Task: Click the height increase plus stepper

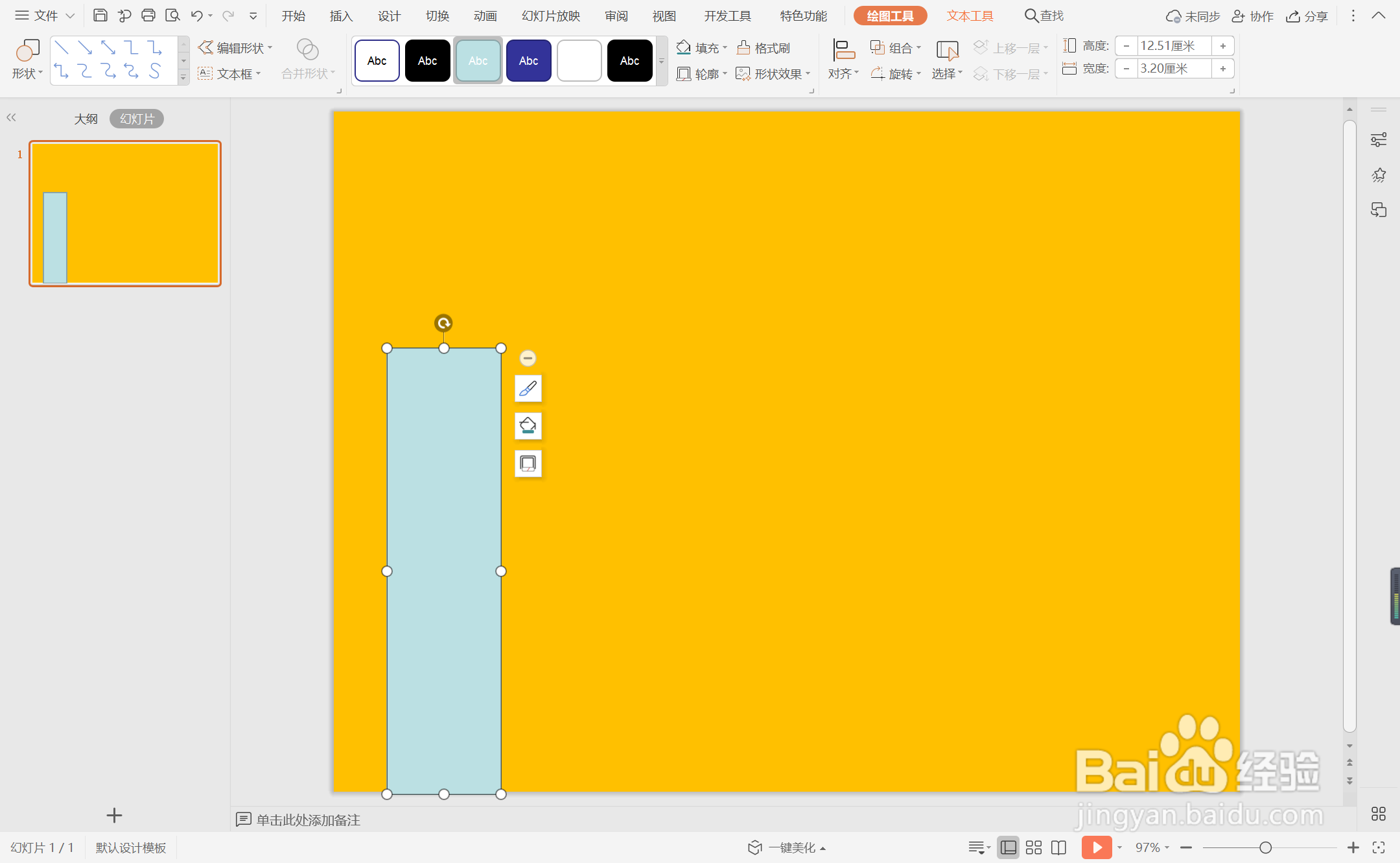Action: [1222, 46]
